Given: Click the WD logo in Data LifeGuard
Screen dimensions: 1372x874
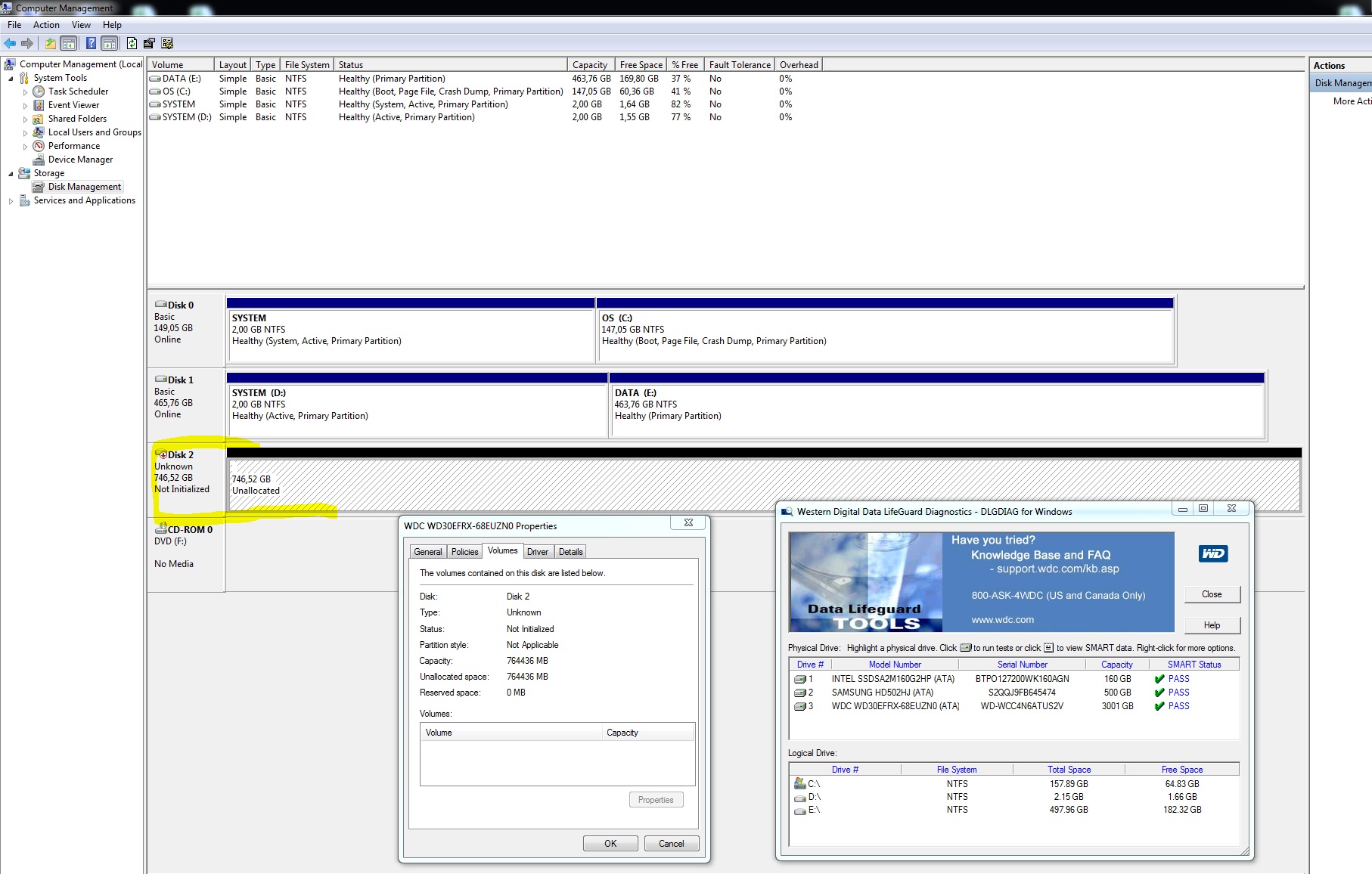Looking at the screenshot, I should pyautogui.click(x=1212, y=553).
